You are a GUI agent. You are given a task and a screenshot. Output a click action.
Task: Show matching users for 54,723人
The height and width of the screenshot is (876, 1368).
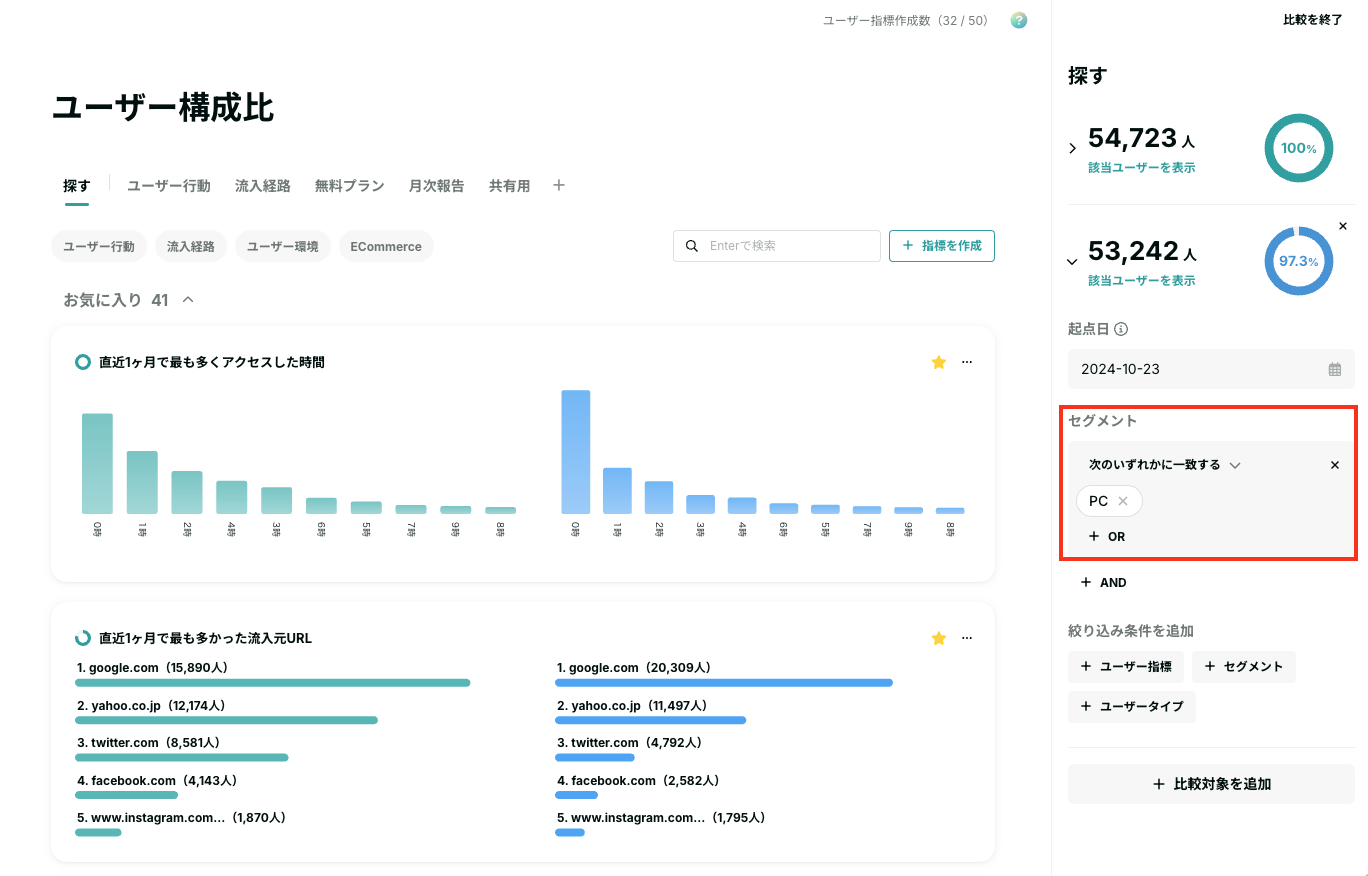tap(1141, 168)
